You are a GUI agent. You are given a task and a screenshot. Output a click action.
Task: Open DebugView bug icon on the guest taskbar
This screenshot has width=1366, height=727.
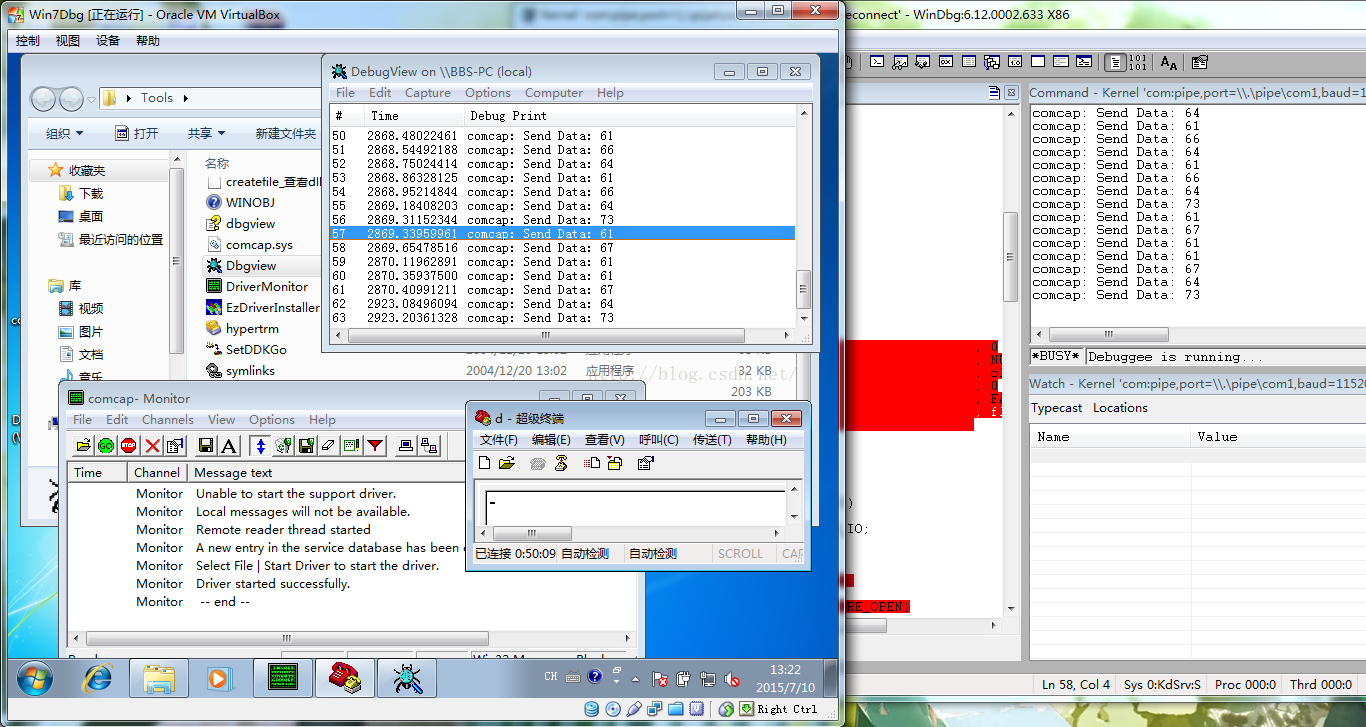click(x=407, y=679)
